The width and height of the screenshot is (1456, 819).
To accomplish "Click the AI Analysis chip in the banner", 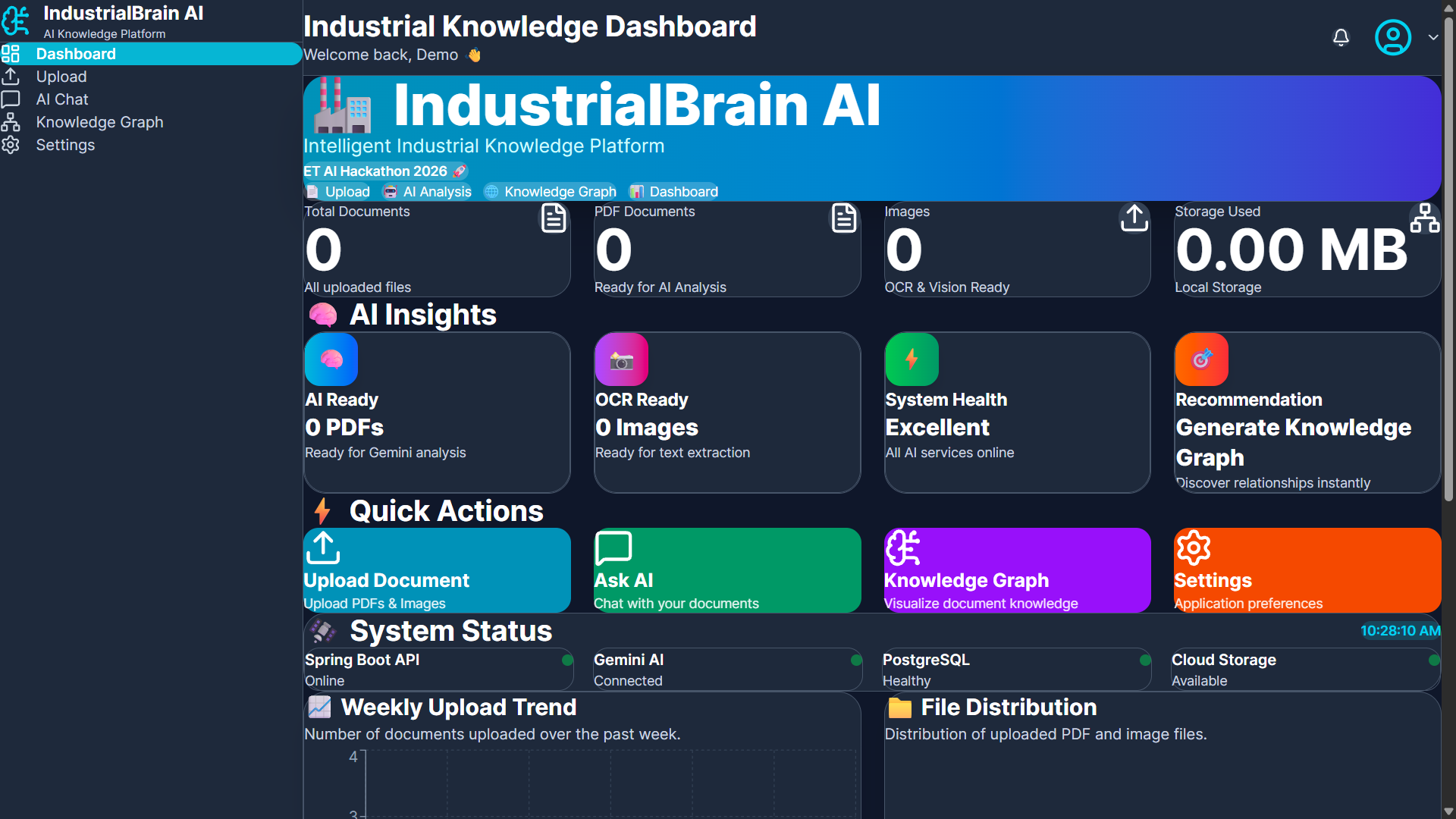I will [427, 192].
